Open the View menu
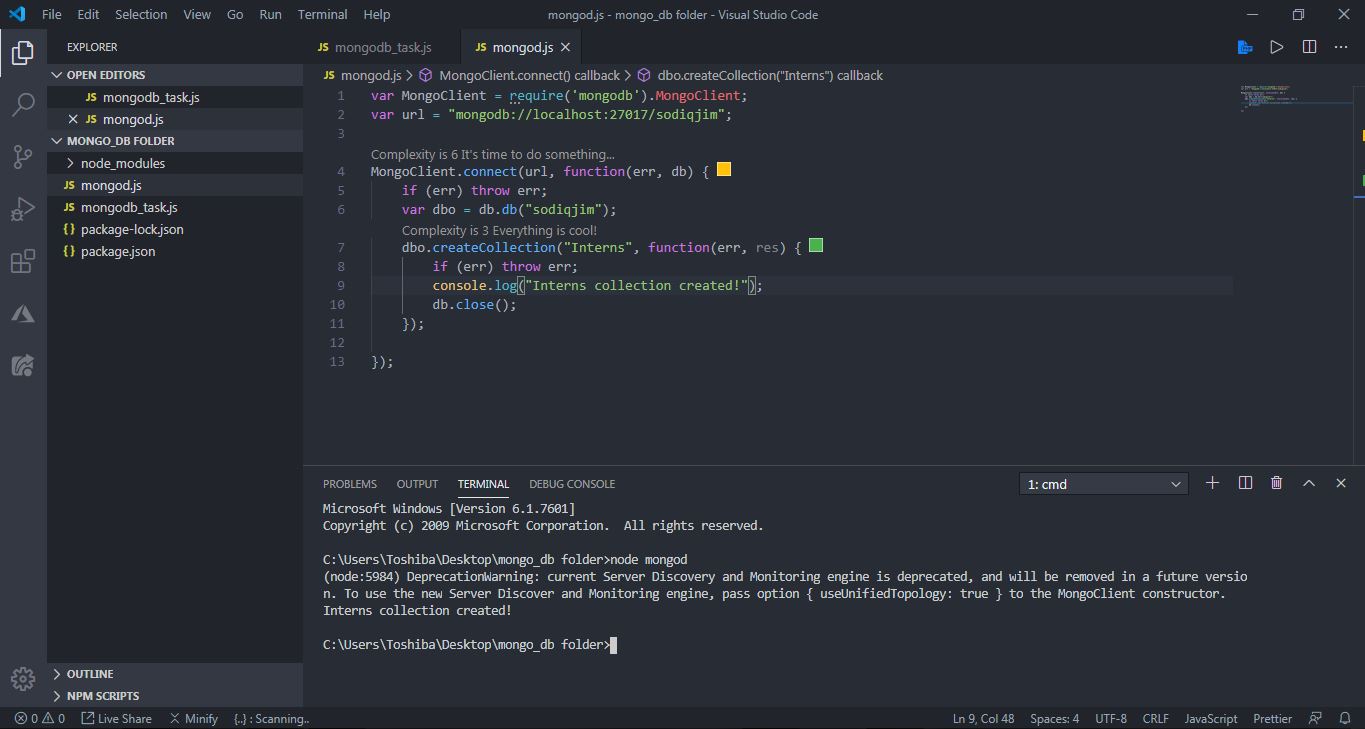The height and width of the screenshot is (729, 1365). [x=197, y=14]
